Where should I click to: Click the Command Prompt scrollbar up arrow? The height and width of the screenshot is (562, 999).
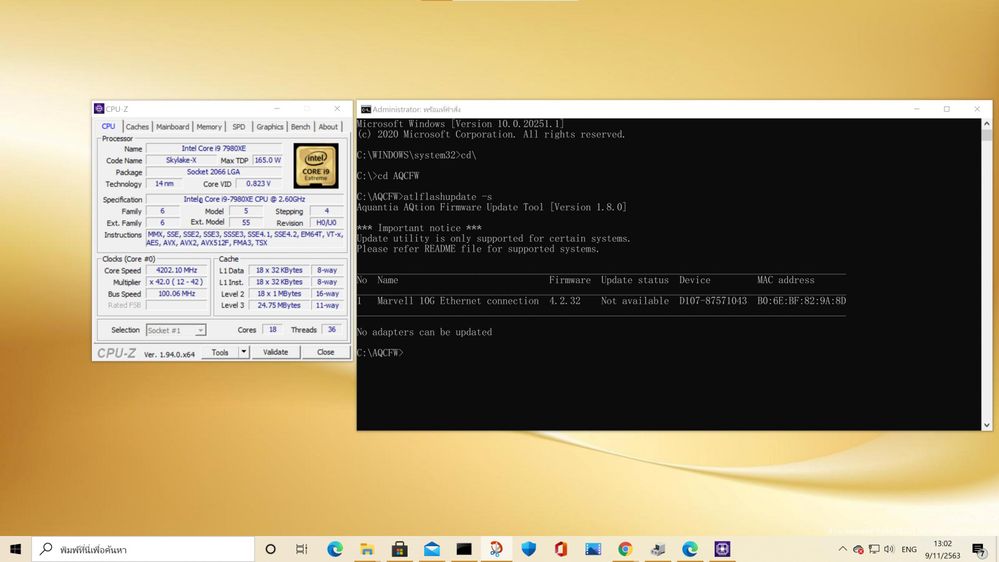[986, 124]
